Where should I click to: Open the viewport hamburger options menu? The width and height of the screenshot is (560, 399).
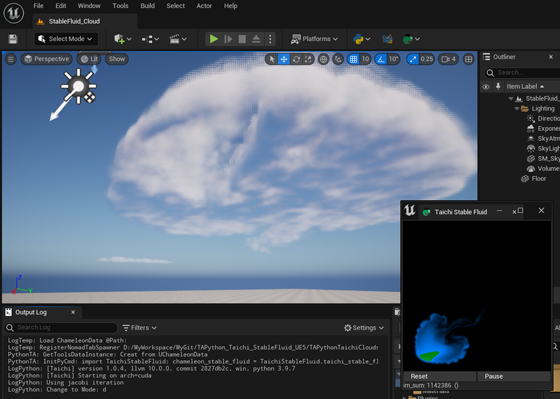[x=11, y=59]
